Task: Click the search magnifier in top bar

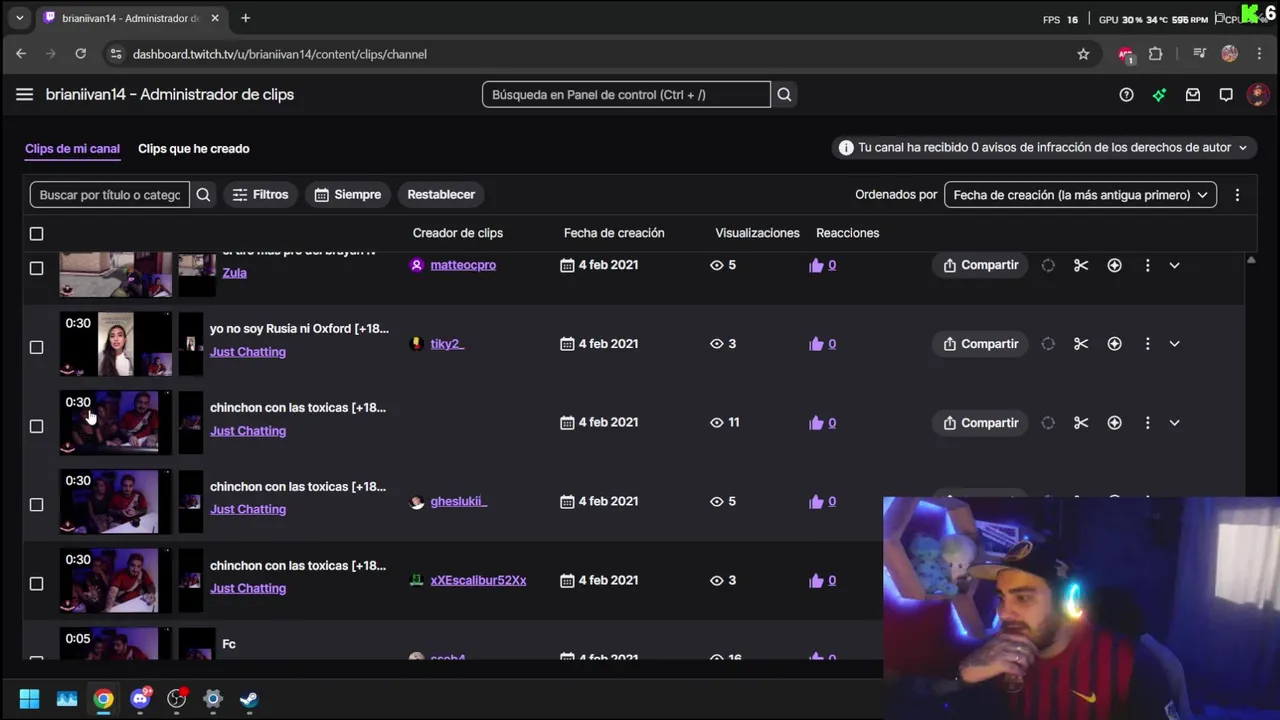Action: click(784, 95)
